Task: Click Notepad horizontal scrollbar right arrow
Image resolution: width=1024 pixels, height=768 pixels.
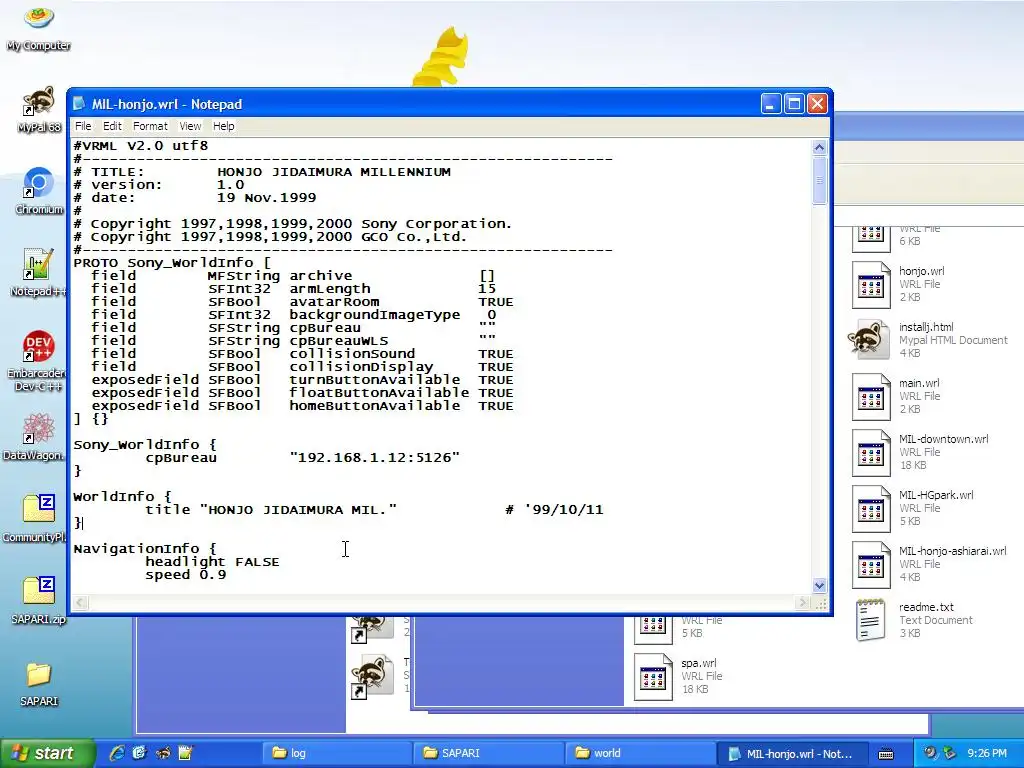Action: (803, 603)
